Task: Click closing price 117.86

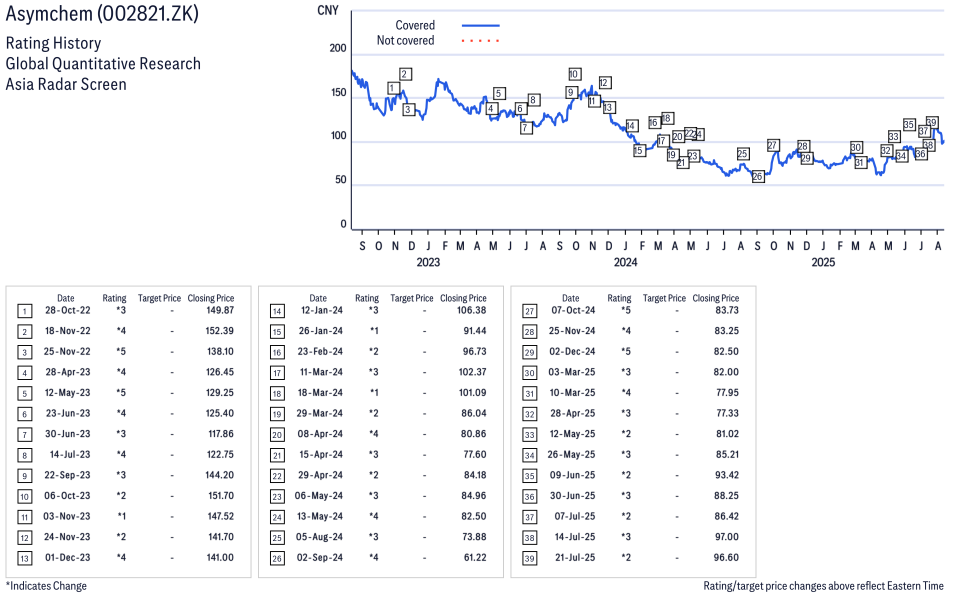Action: [221, 434]
